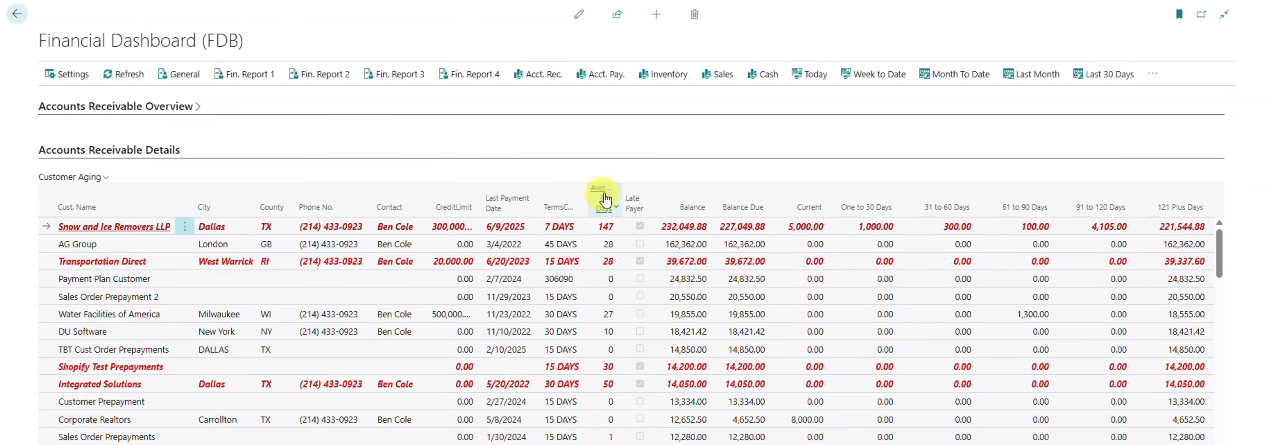Click the City column header

point(204,207)
